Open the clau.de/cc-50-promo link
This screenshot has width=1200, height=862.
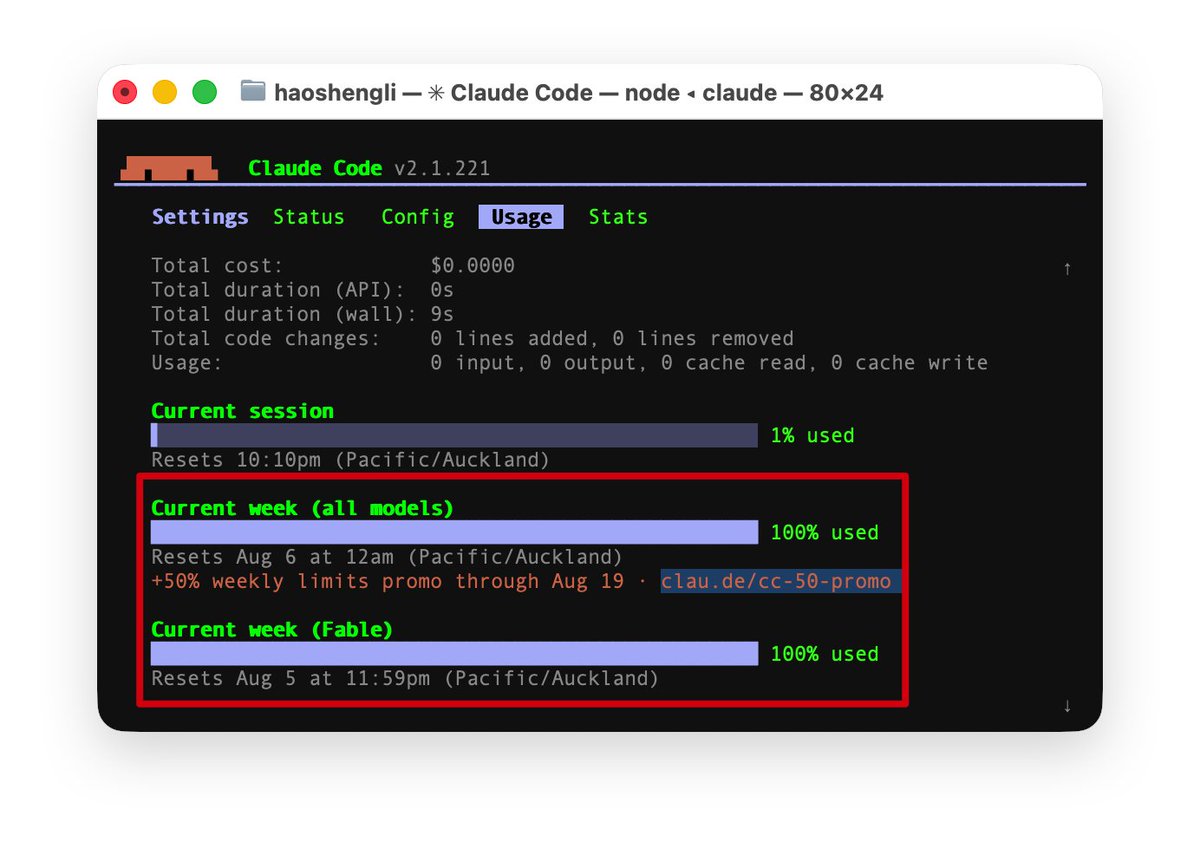pos(776,581)
